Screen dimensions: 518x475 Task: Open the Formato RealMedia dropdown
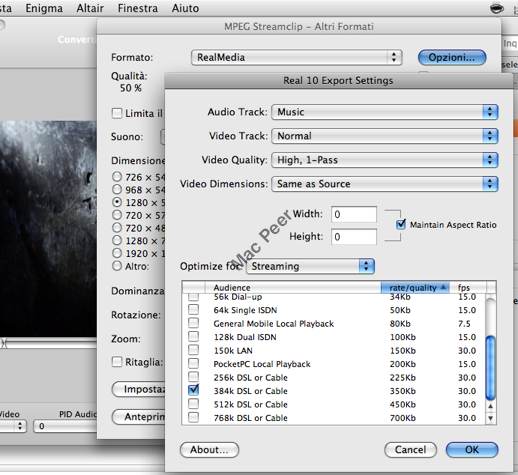coord(297,57)
